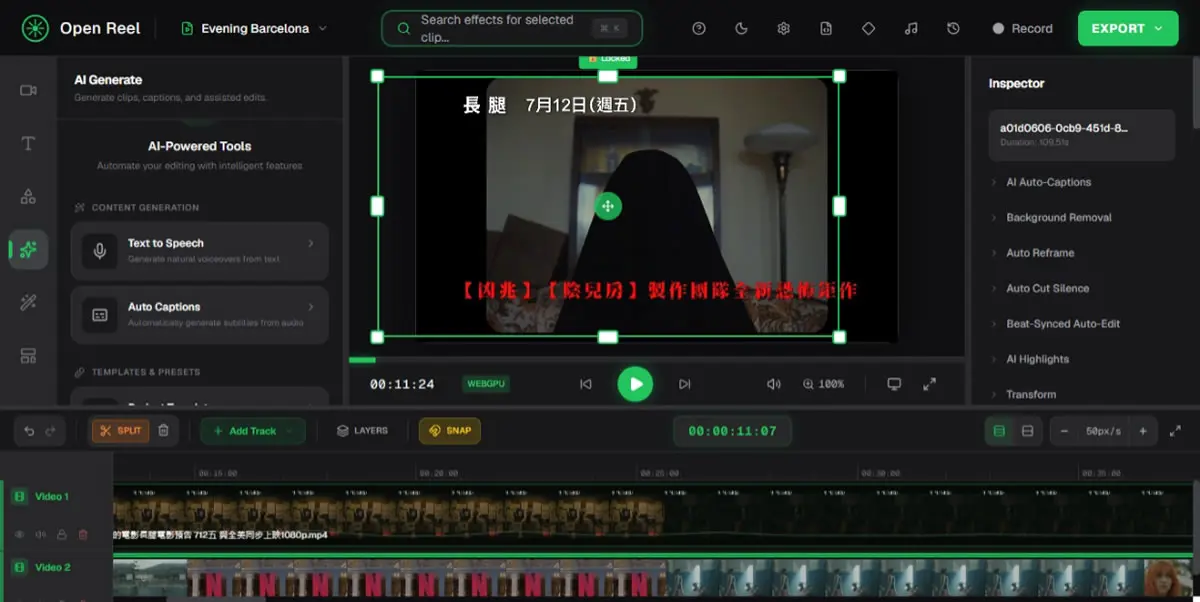The image size is (1200, 602).
Task: Zoom in the timeline with plus
Action: coord(1143,431)
